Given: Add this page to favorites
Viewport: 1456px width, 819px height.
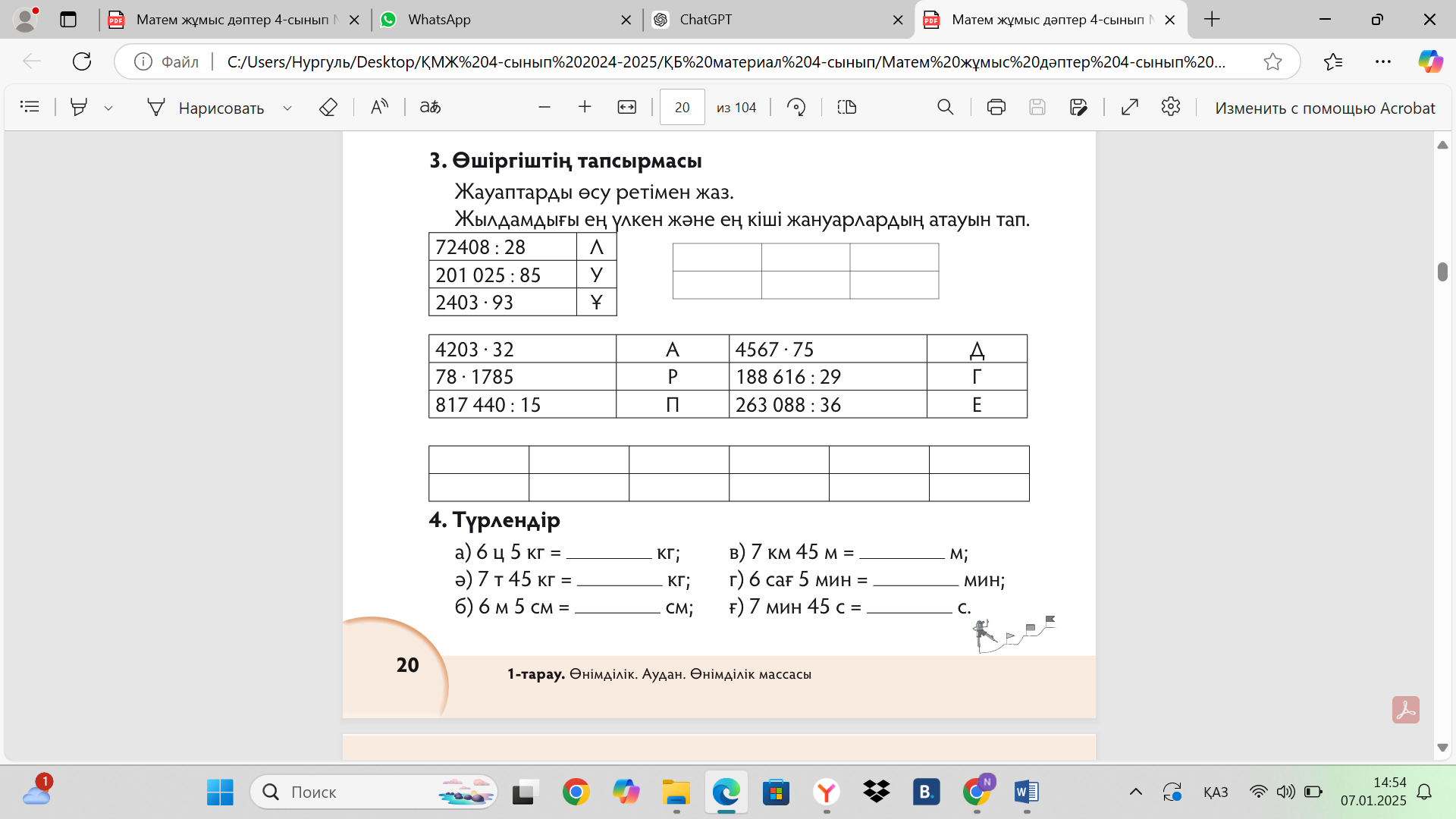Looking at the screenshot, I should (1272, 61).
